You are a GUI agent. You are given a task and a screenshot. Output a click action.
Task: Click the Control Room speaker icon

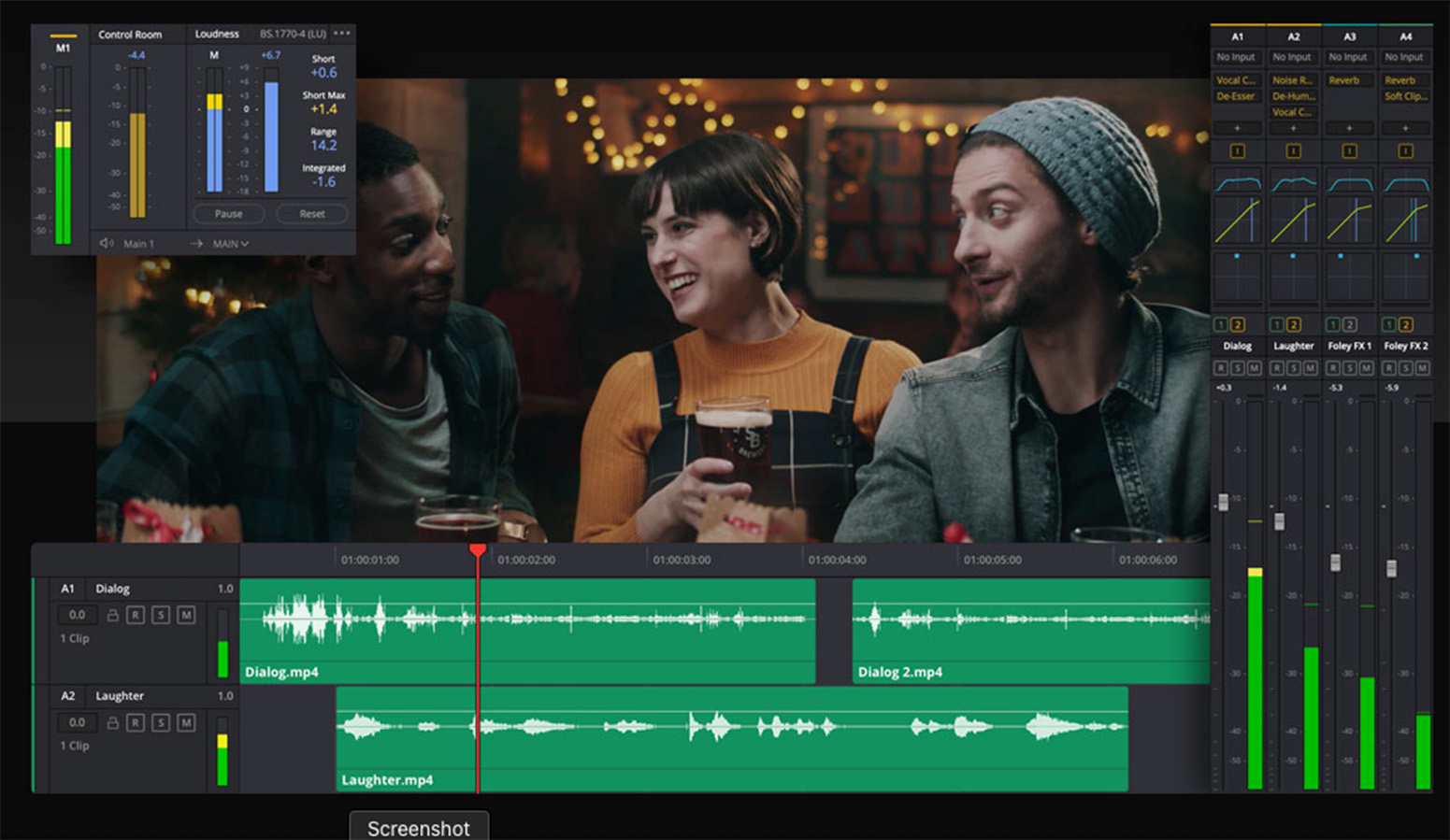107,244
